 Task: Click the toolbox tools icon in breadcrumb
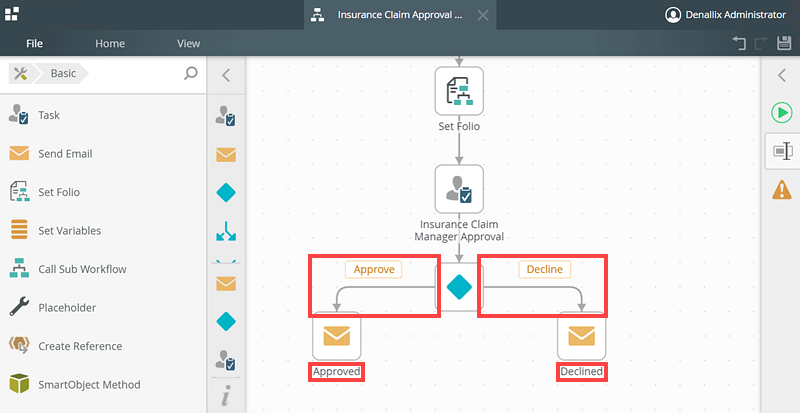pyautogui.click(x=20, y=74)
